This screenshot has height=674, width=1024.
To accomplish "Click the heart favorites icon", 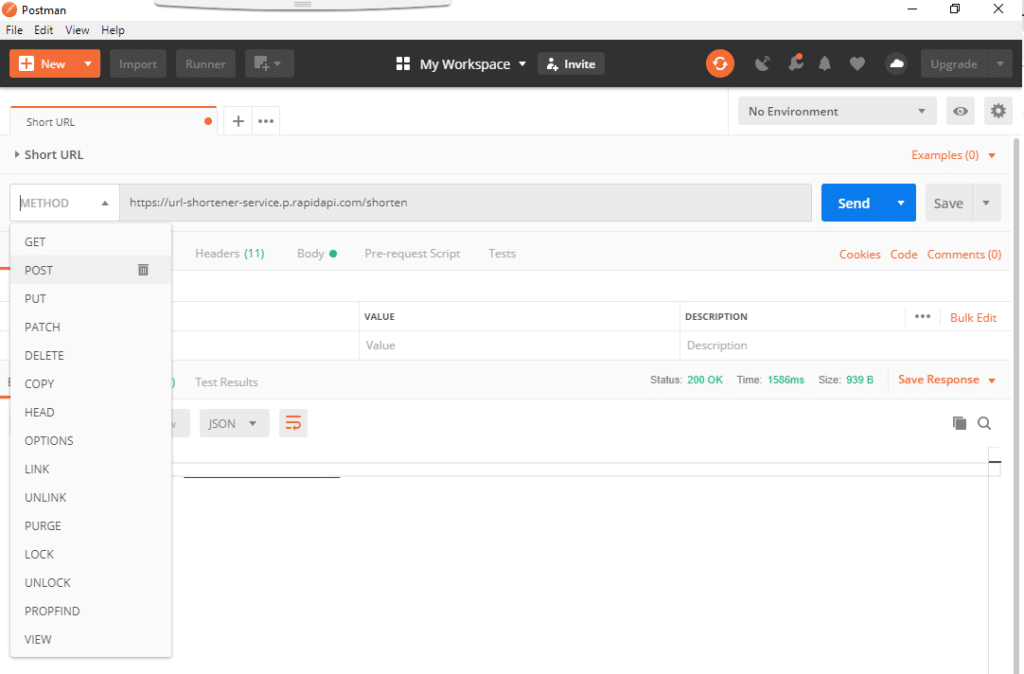I will point(858,63).
